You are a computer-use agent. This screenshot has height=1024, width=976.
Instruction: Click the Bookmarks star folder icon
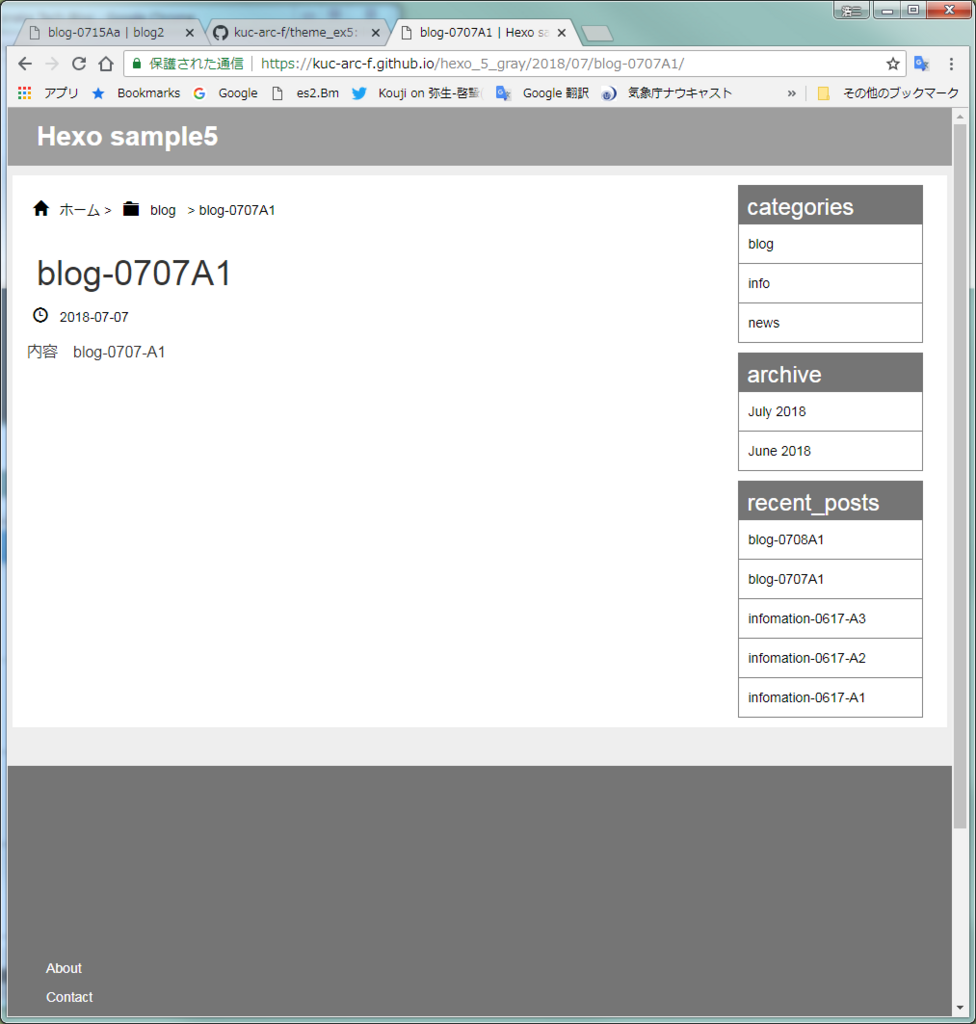point(98,93)
